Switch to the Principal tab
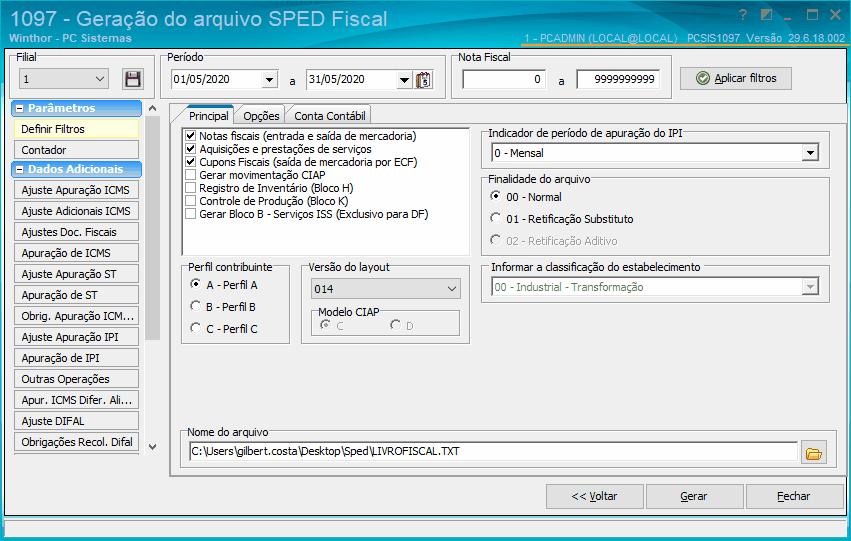This screenshot has width=851, height=541. click(208, 116)
